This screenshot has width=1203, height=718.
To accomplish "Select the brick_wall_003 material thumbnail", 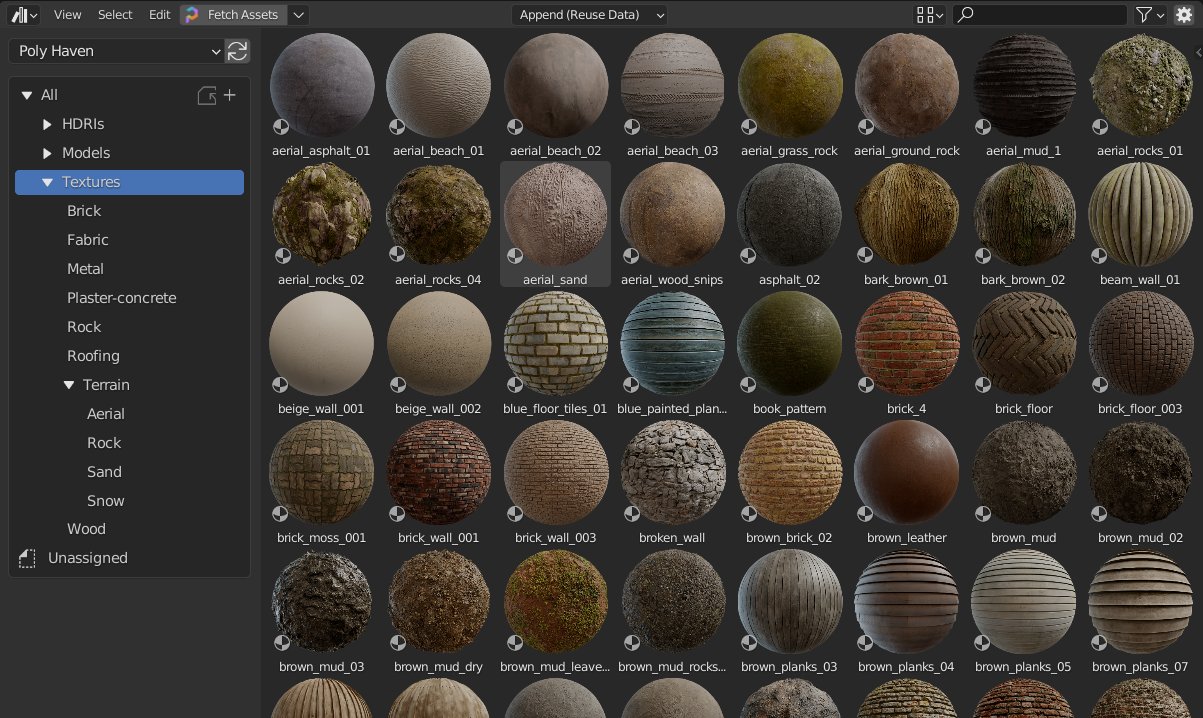I will pos(556,471).
